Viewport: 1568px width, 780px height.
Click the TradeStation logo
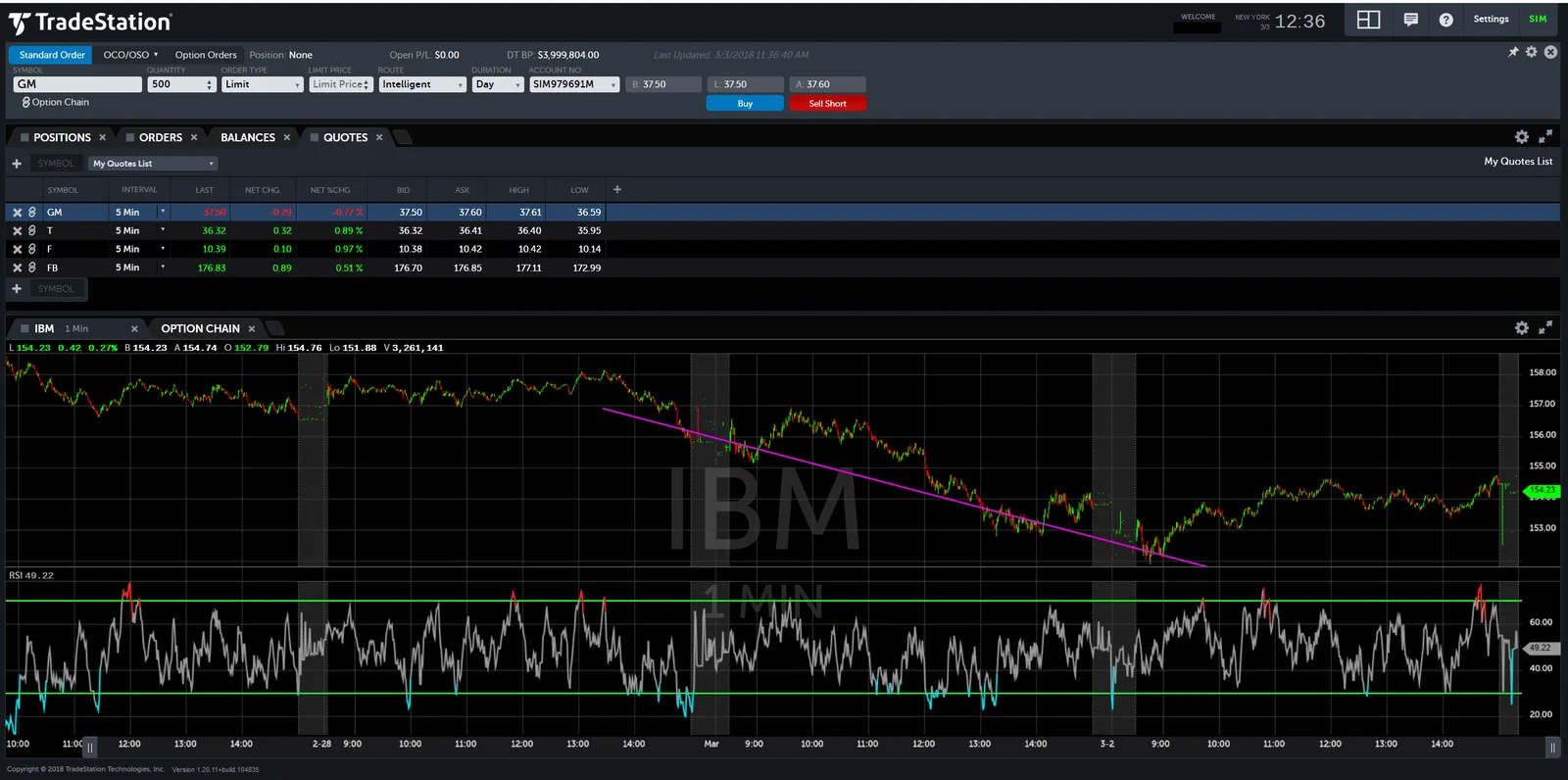click(x=90, y=23)
